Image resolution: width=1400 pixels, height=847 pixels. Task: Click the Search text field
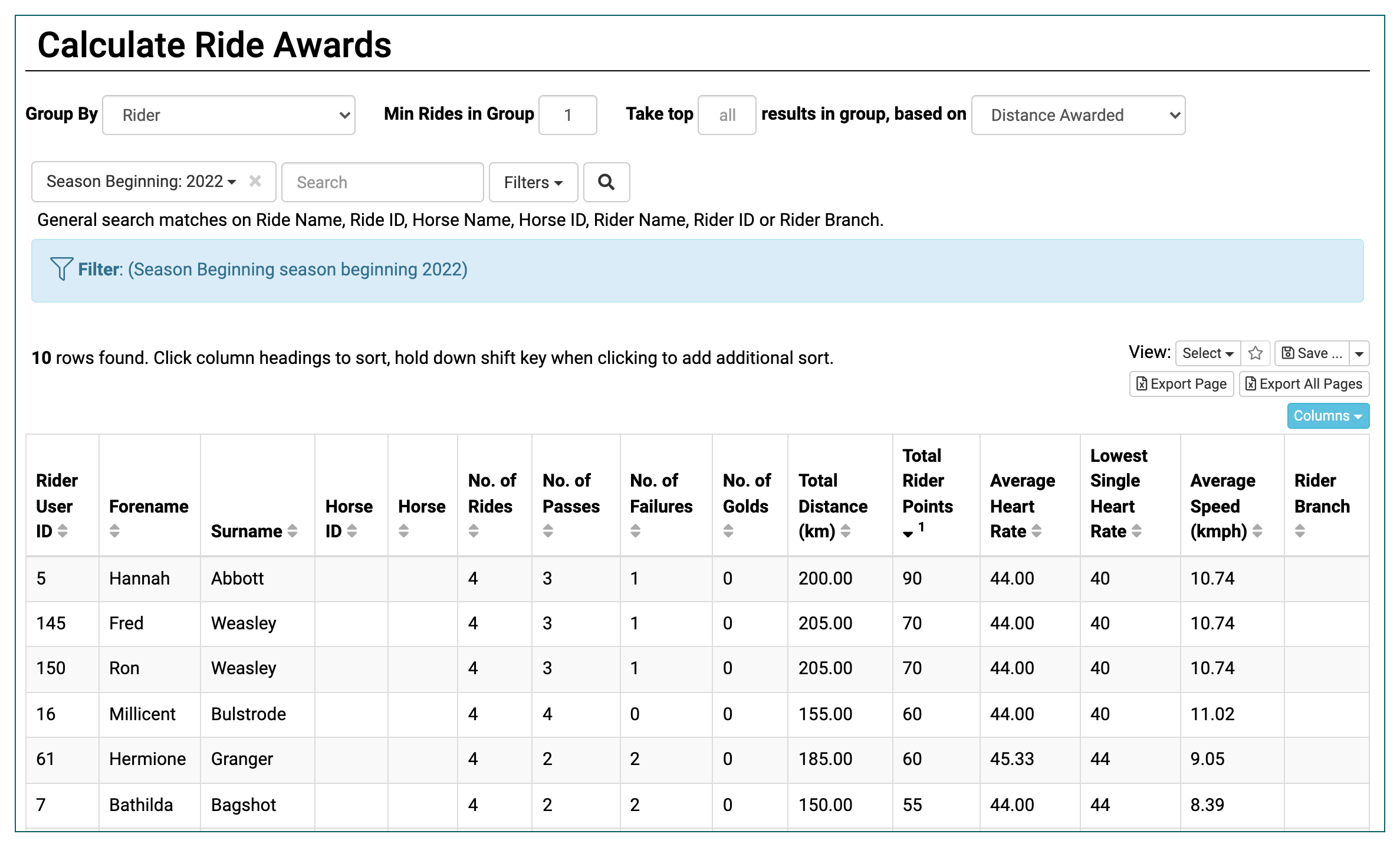click(x=383, y=182)
